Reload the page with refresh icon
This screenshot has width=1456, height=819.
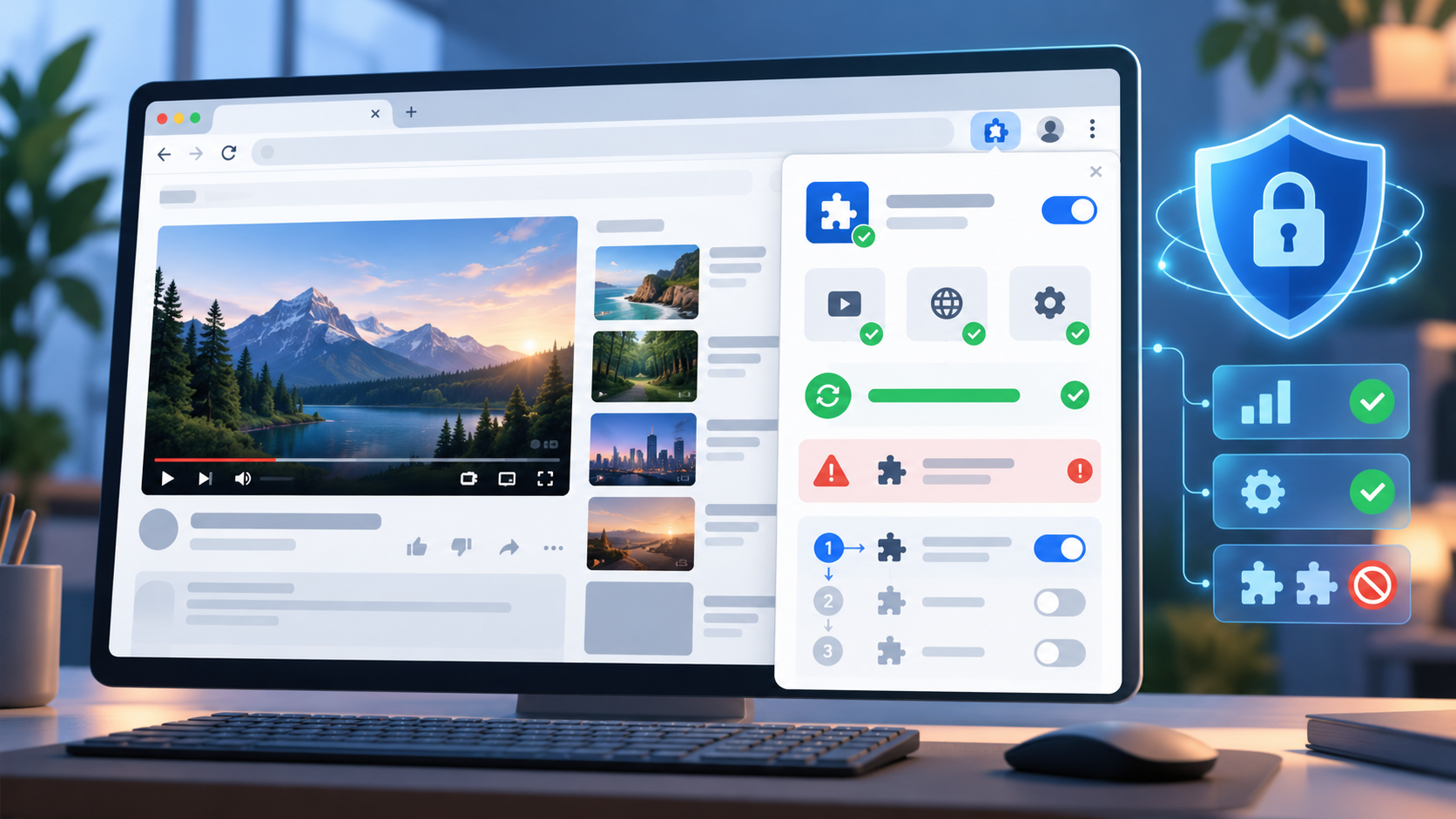click(x=229, y=153)
